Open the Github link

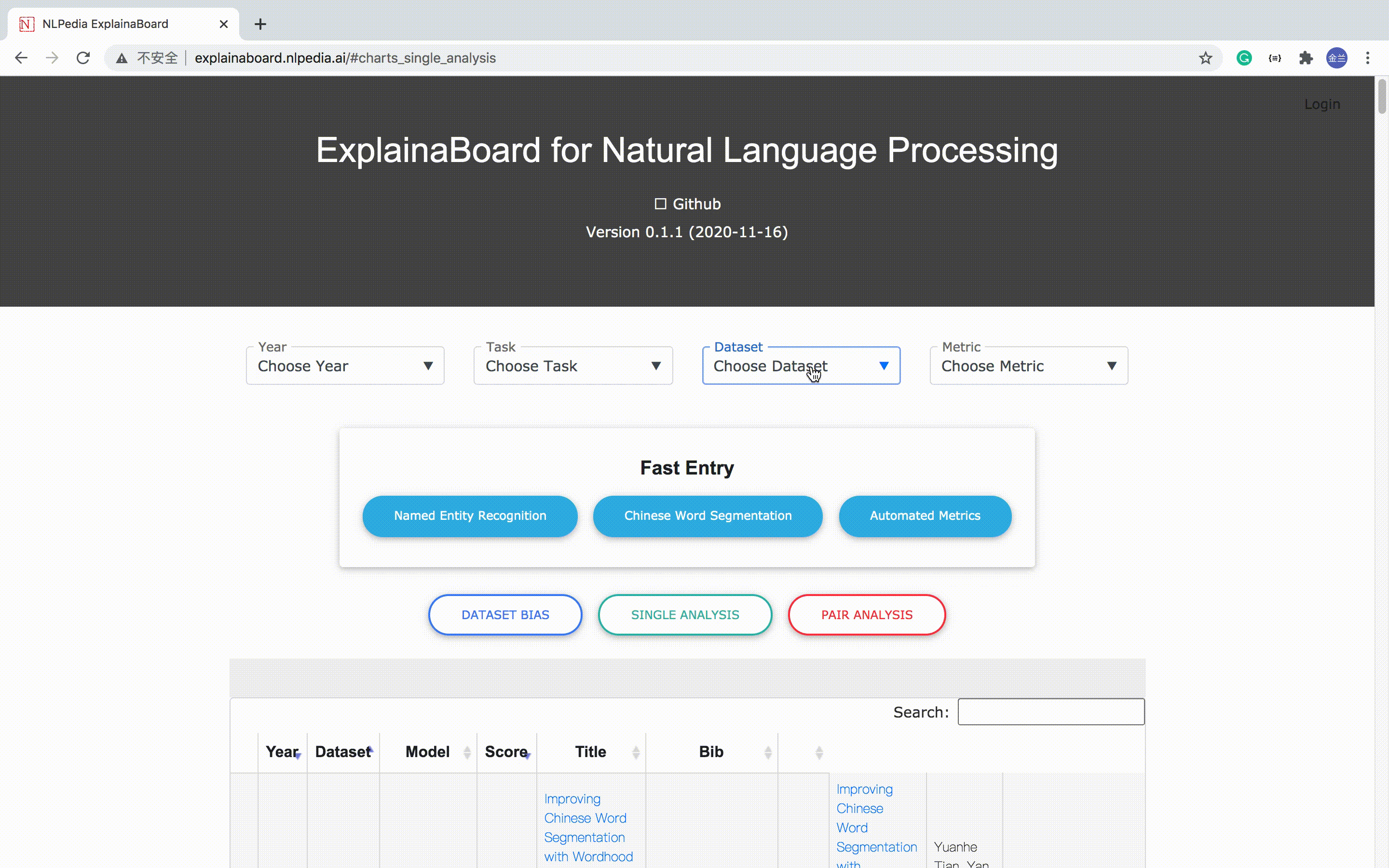pyautogui.click(x=688, y=204)
